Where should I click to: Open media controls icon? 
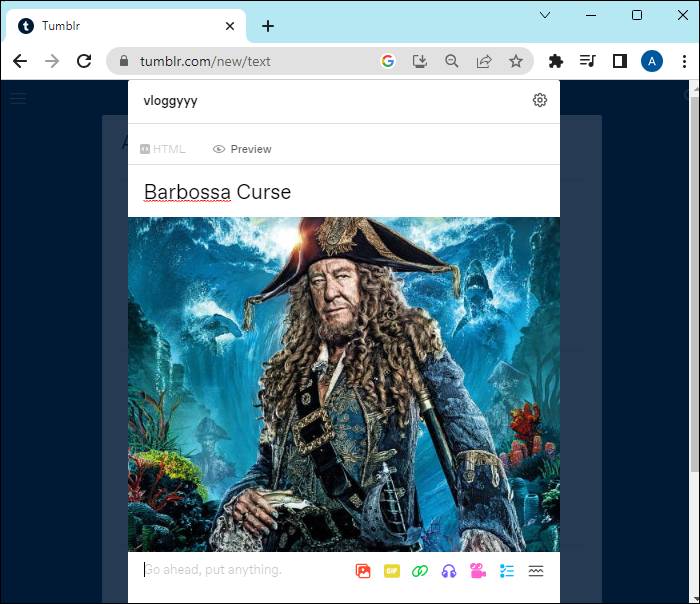588,61
